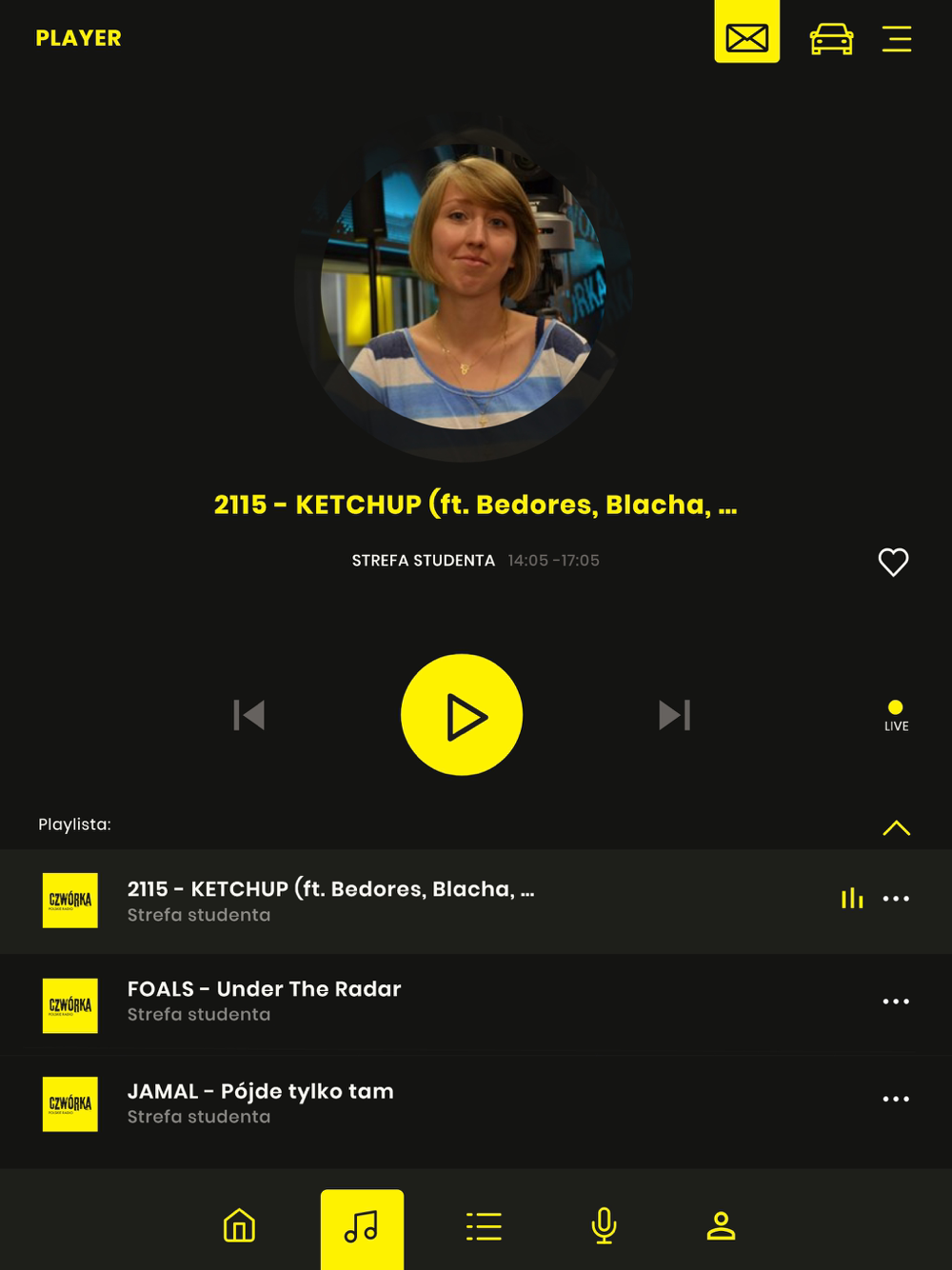Image resolution: width=952 pixels, height=1270 pixels.
Task: Open options for 2115 - KETCHUP track
Action: [896, 899]
